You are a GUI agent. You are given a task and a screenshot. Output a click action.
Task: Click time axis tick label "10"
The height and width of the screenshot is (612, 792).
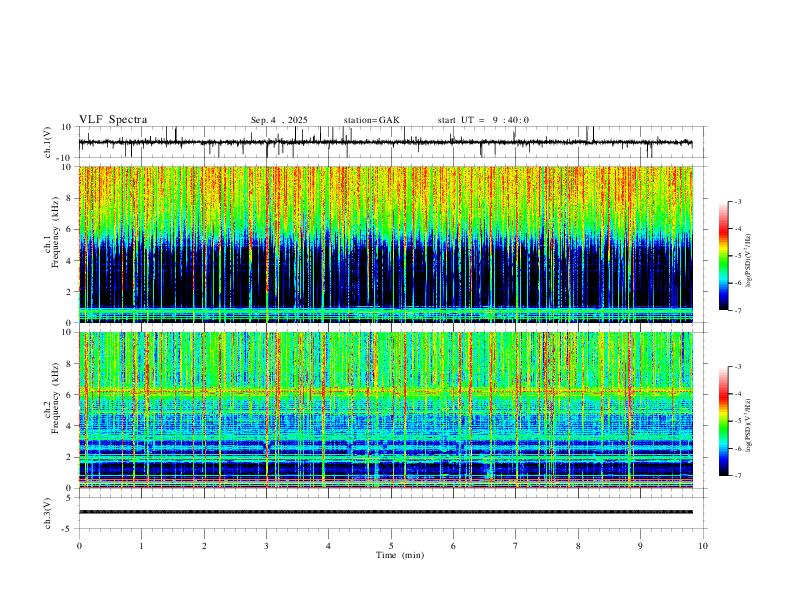click(x=703, y=546)
